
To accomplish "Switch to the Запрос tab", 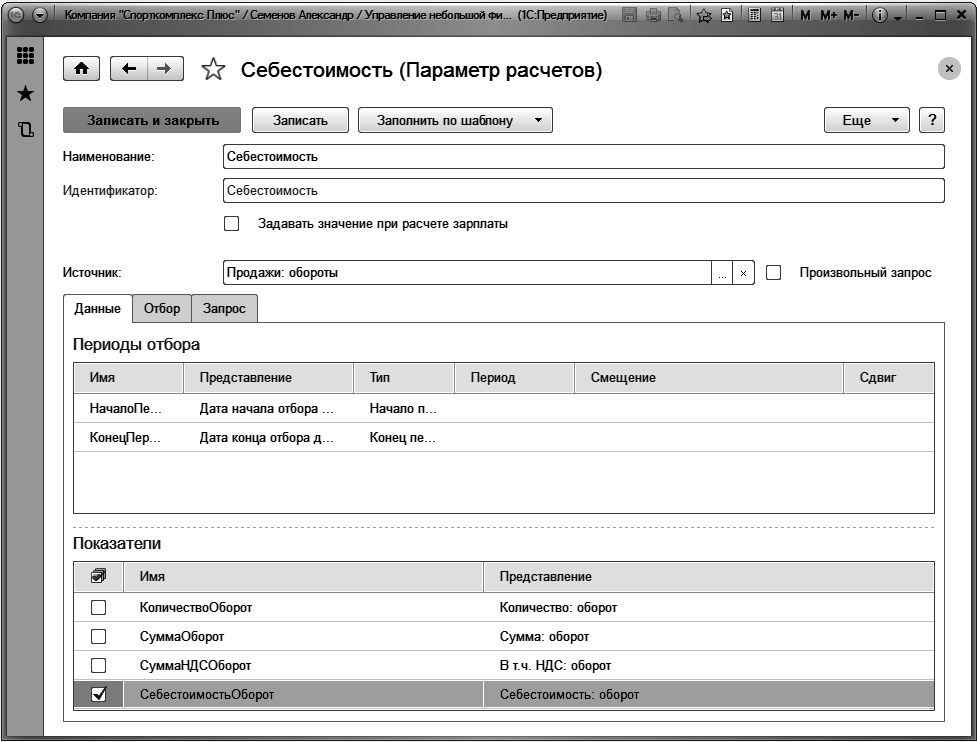I will point(224,308).
